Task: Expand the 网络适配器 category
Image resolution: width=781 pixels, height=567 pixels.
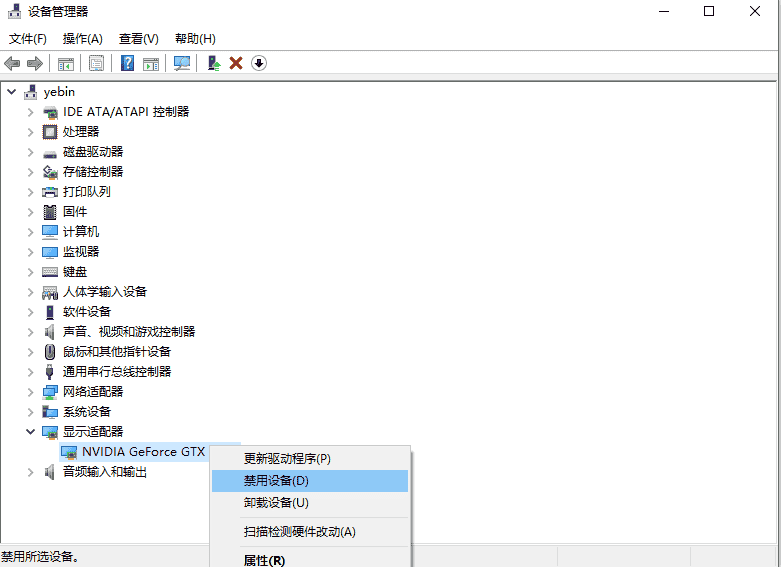Action: (x=30, y=392)
